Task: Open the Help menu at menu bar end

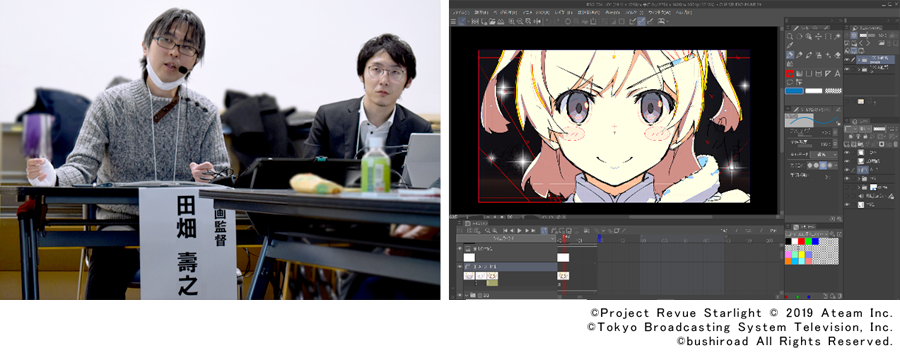Action: pyautogui.click(x=684, y=13)
